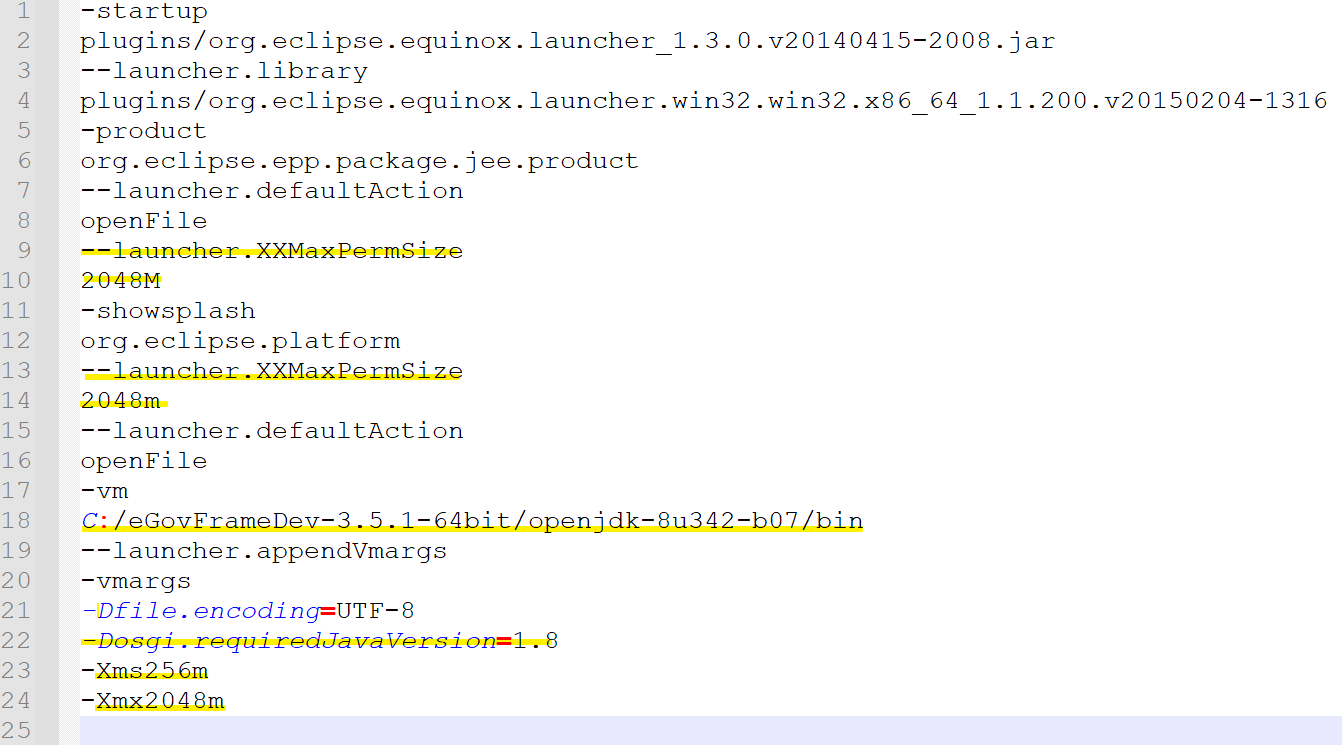Screen dimensions: 1342x745
Task: Click the "-vmargs" line
Action: pyautogui.click(x=136, y=581)
